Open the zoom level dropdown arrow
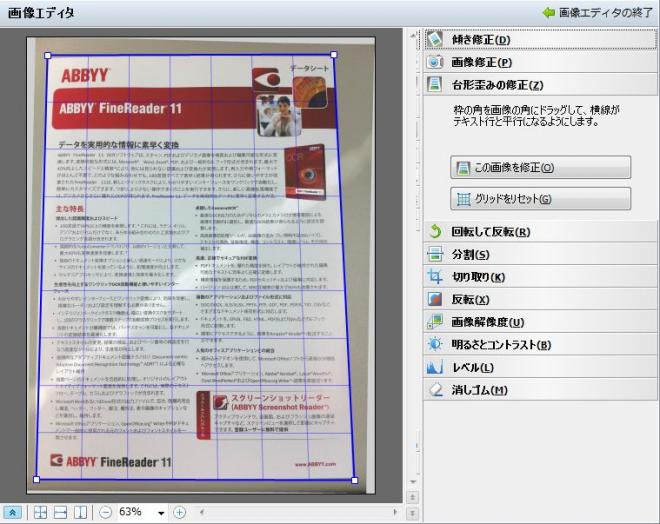This screenshot has width=660, height=524. pos(161,513)
